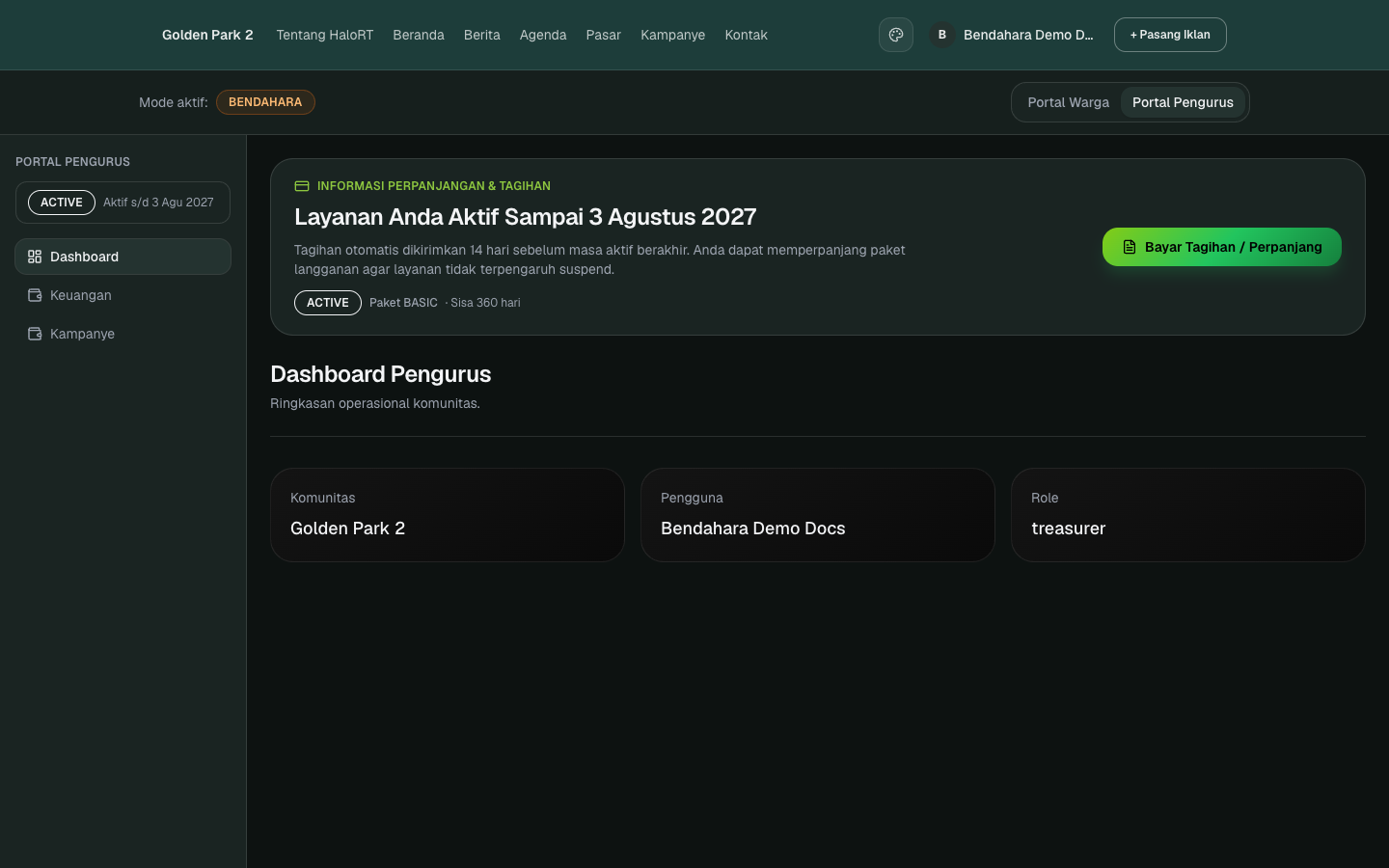Click 'Ringkasan operasional komunitas.' text
This screenshot has height=868, width=1389.
tap(375, 403)
